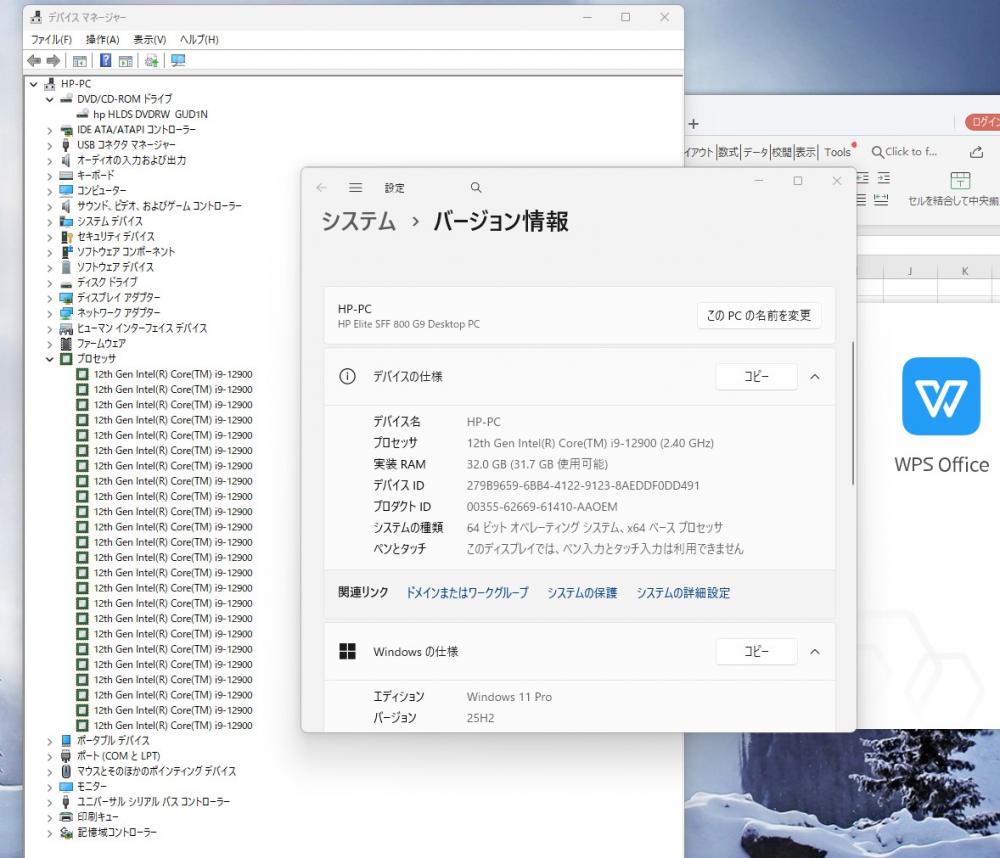The height and width of the screenshot is (858, 1000).
Task: Click the scan for hardware changes monitor icon
Action: (178, 61)
